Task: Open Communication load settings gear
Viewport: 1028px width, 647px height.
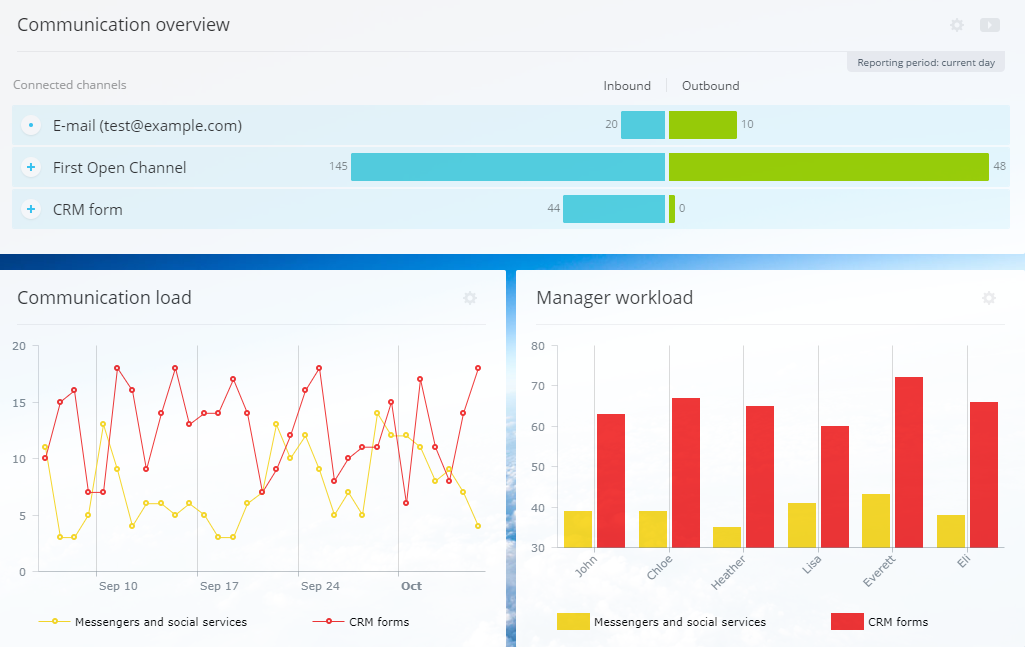Action: coord(470,298)
